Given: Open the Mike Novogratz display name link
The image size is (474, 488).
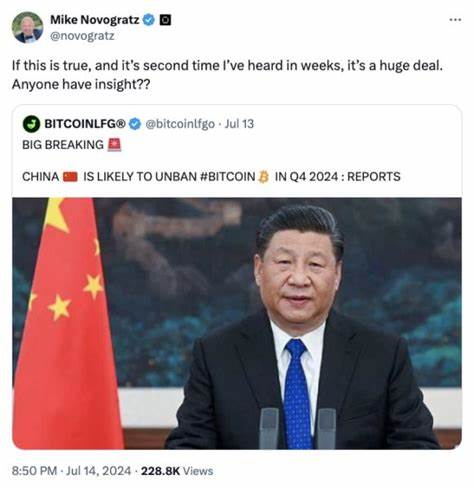Looking at the screenshot, I should point(95,20).
